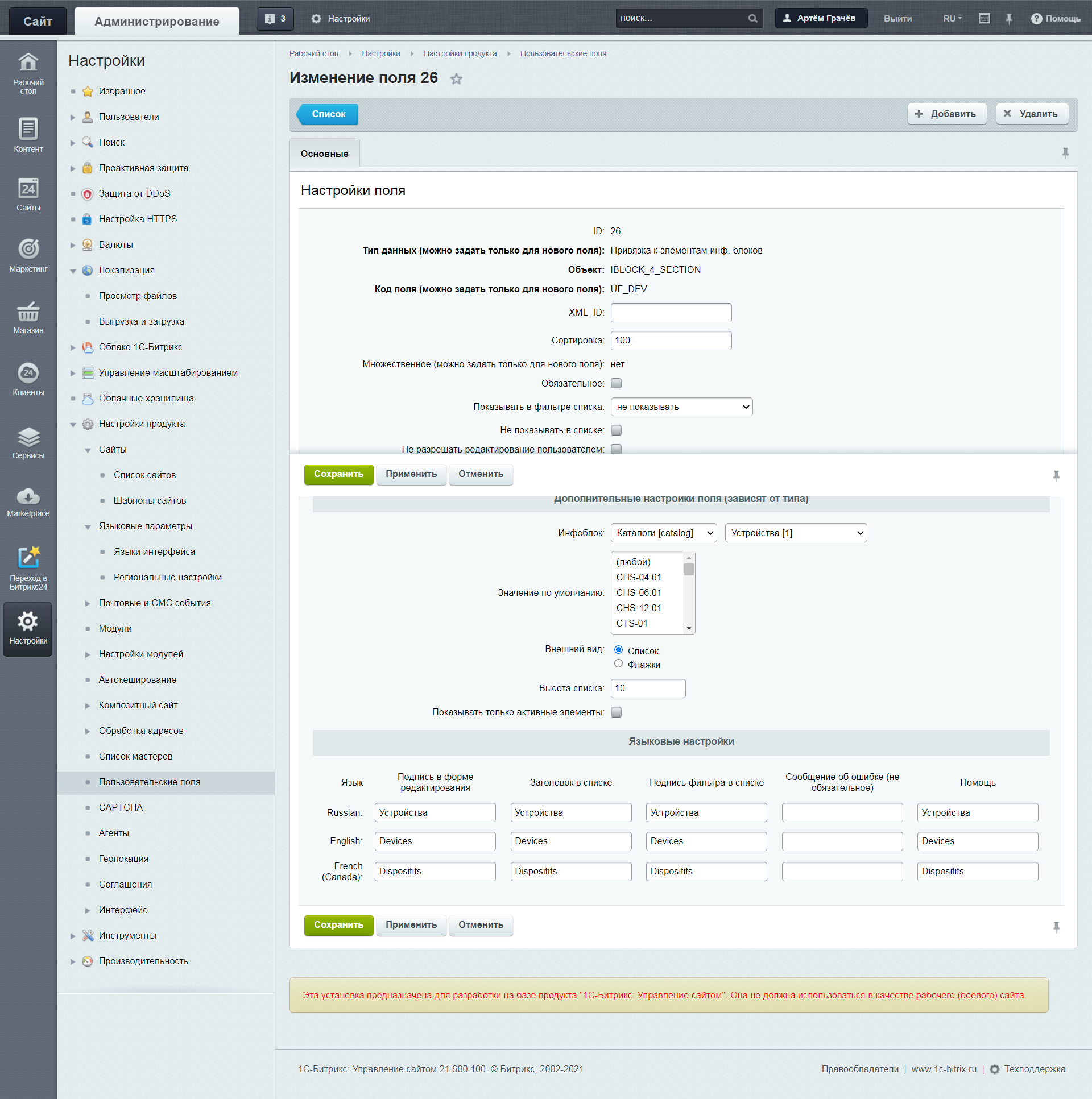Screen dimensions: 1092x1099
Task: Expand Проактивная защита tree node
Action: pos(72,168)
